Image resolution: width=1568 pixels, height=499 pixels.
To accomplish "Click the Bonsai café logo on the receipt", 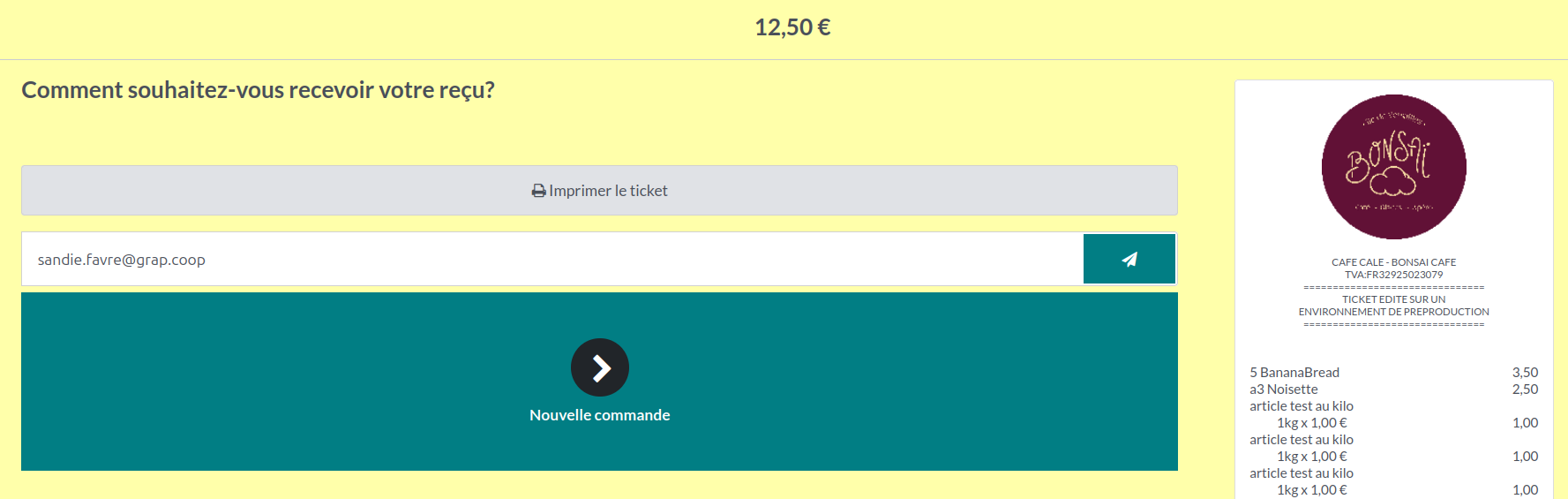I will [x=1393, y=167].
